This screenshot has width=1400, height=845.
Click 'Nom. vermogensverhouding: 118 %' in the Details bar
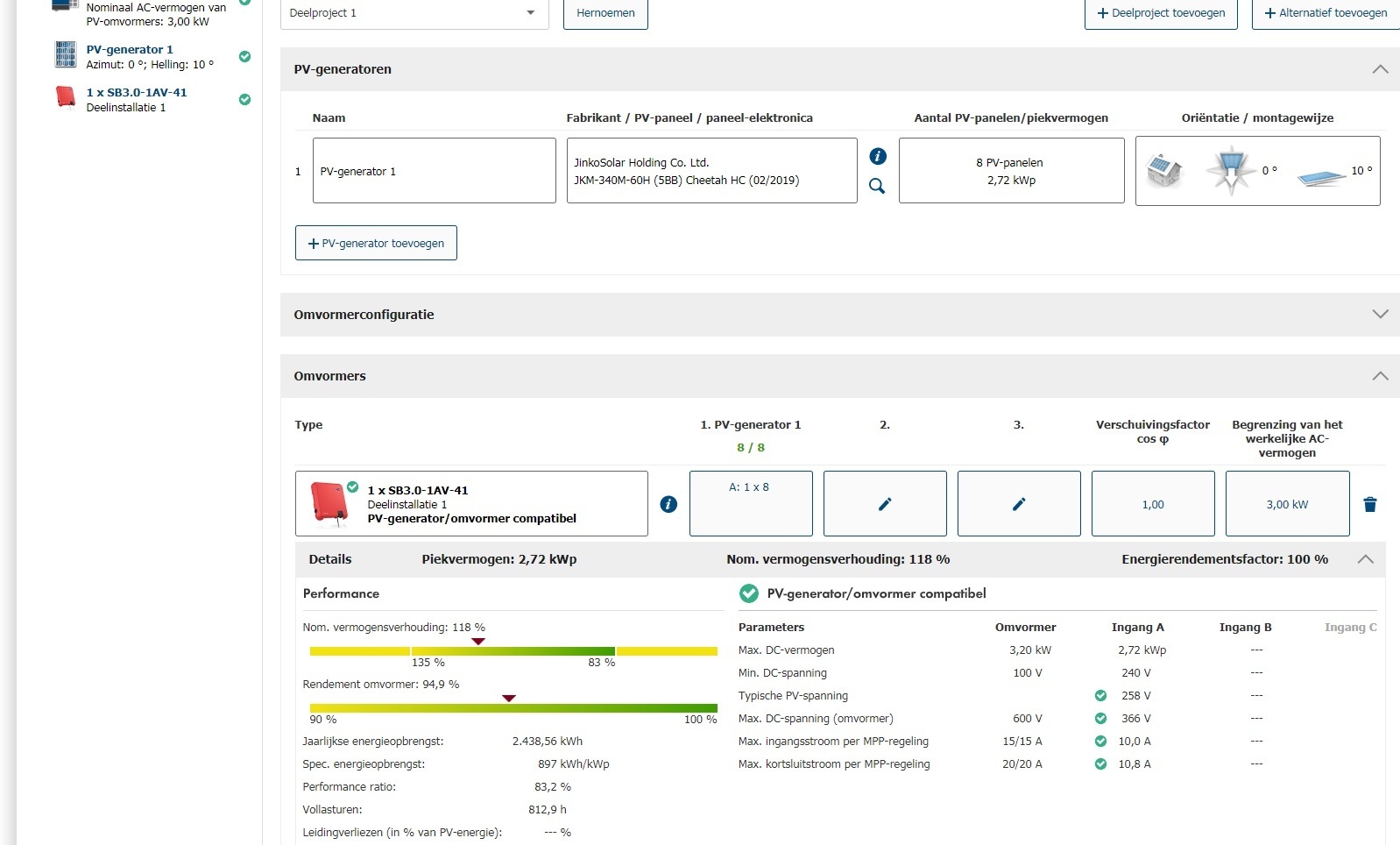pyautogui.click(x=838, y=559)
